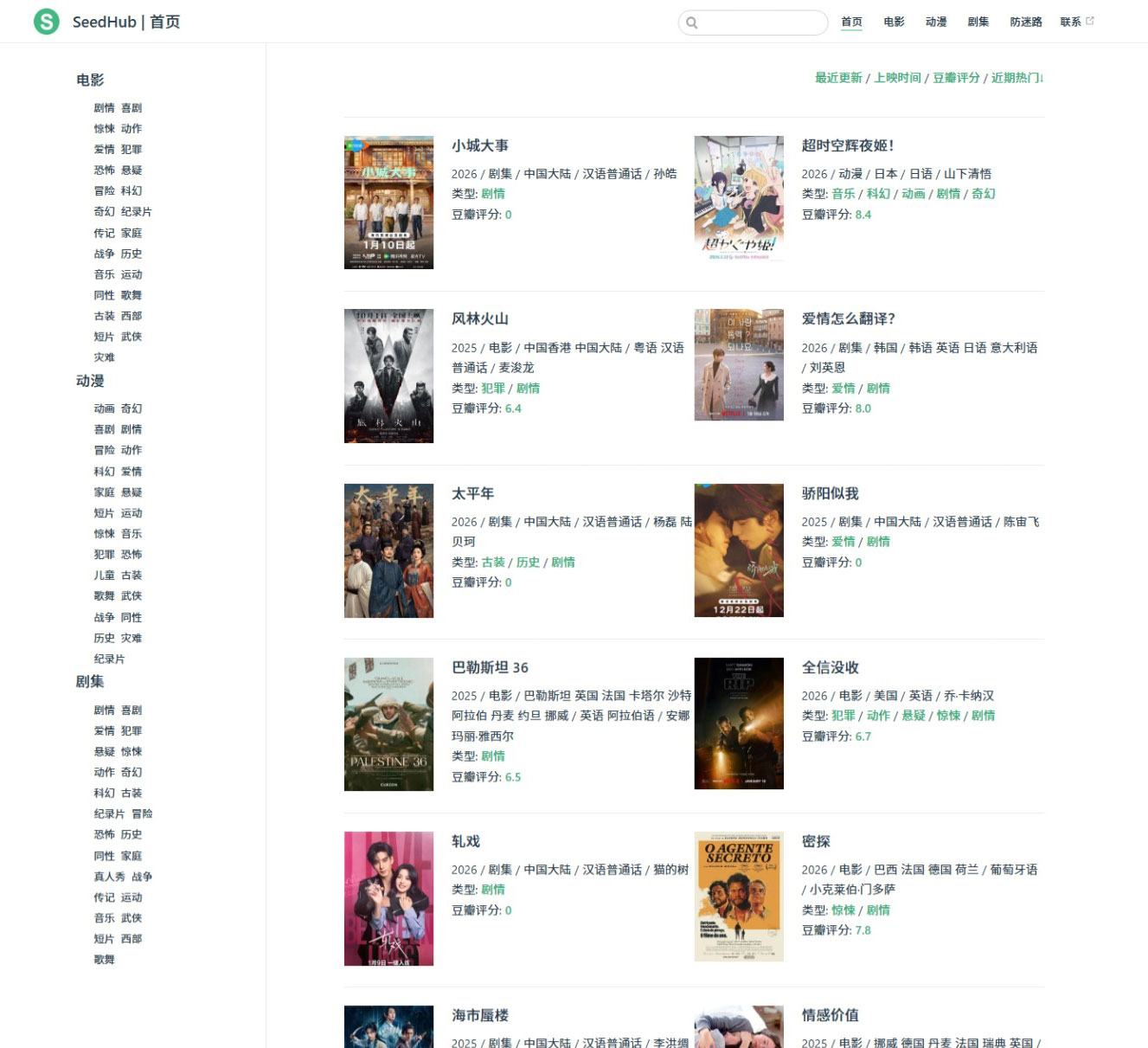Sort listings by 豆瓣评分
The height and width of the screenshot is (1048, 1148).
(956, 78)
